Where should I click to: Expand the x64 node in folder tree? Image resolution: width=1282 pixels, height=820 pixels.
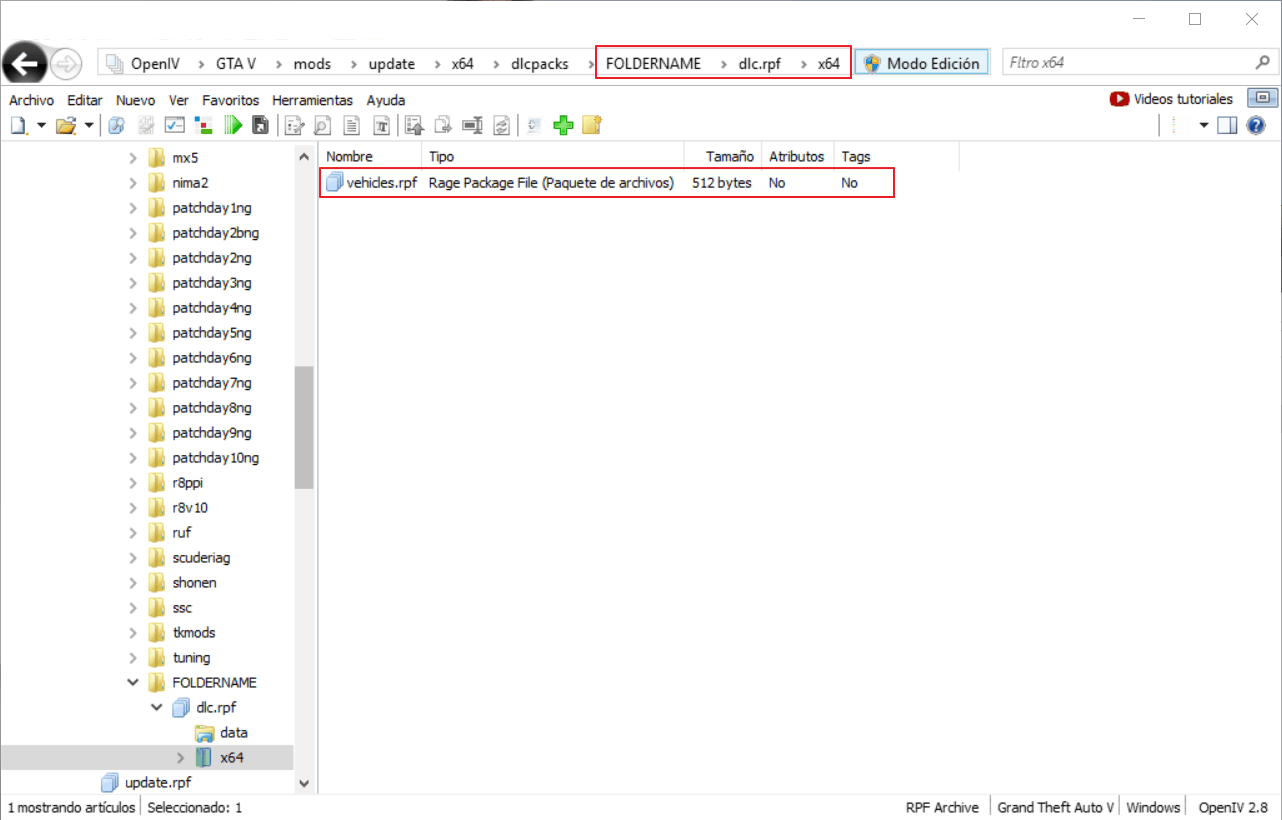[181, 757]
